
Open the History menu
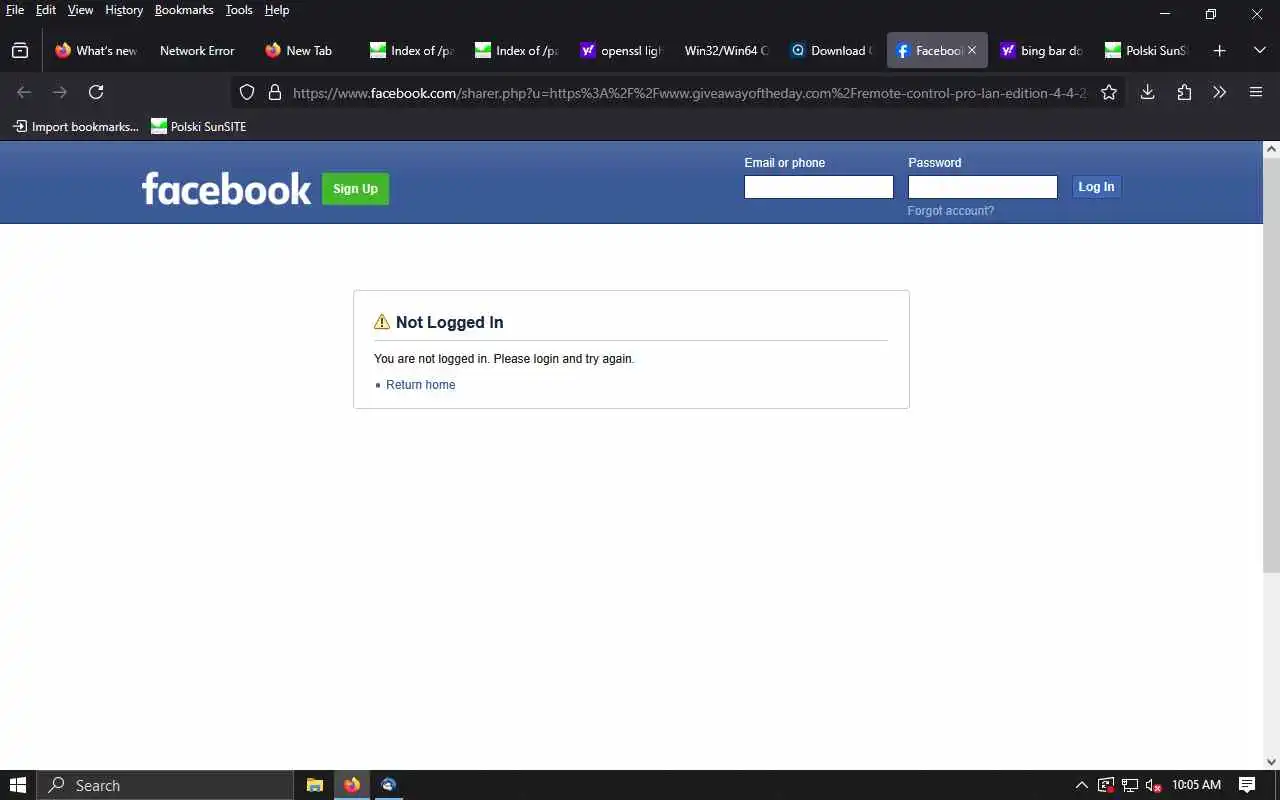pos(124,10)
